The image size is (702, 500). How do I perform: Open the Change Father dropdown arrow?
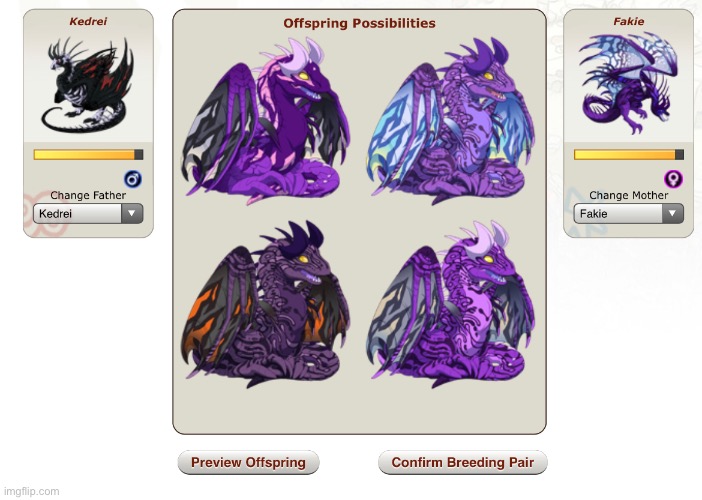pos(132,214)
